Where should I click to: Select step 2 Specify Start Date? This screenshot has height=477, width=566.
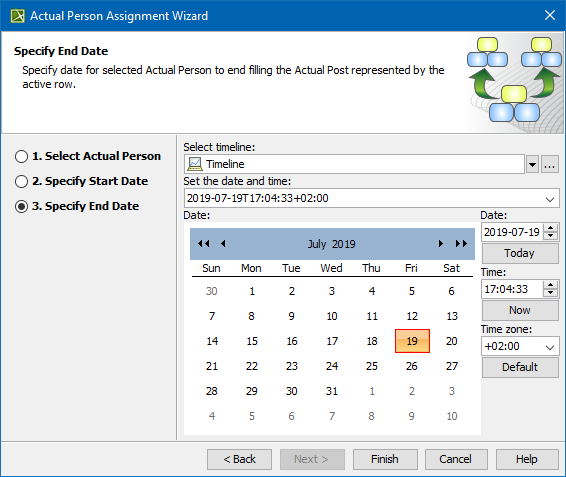click(82, 181)
